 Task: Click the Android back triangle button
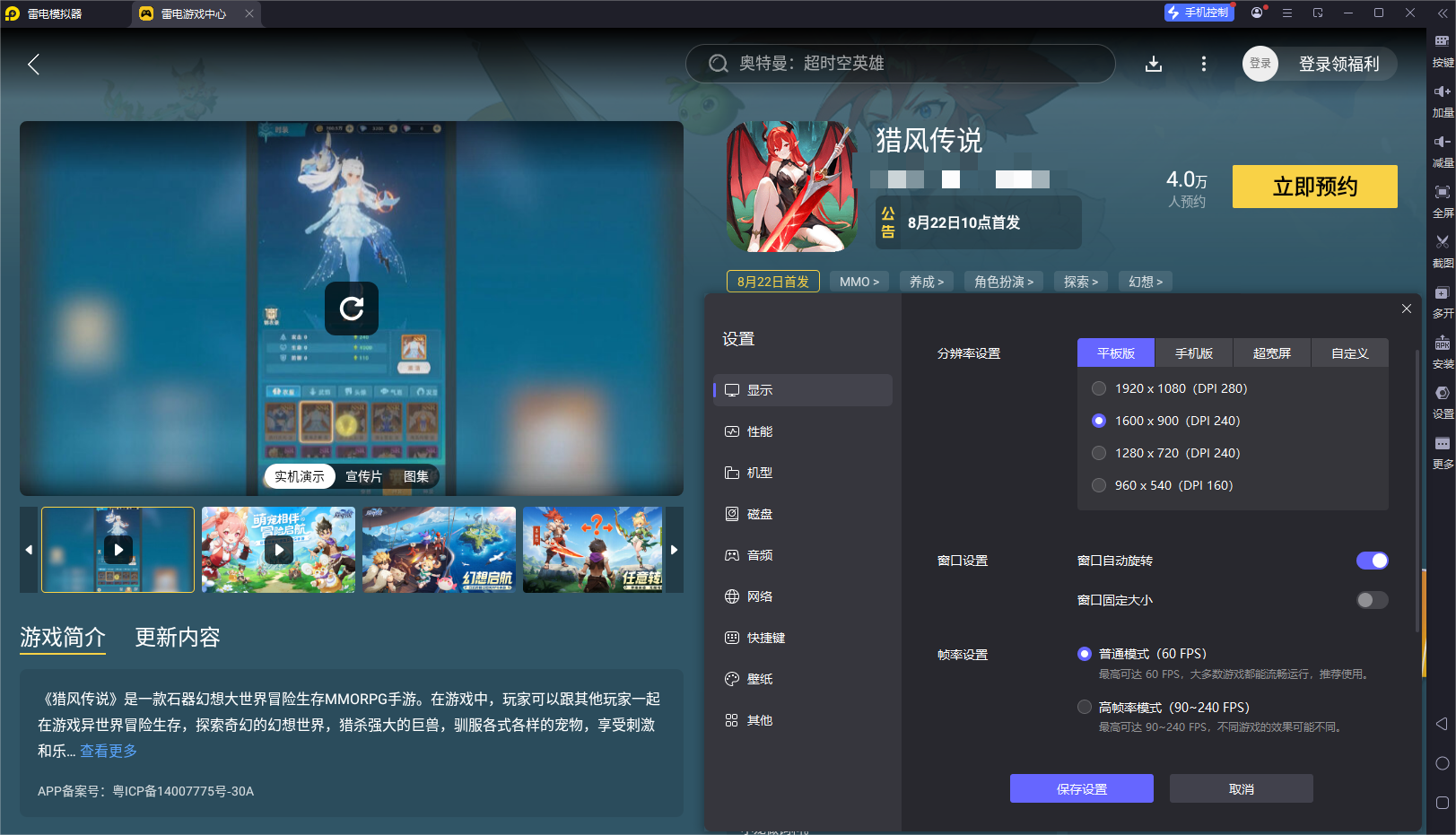coord(1443,724)
